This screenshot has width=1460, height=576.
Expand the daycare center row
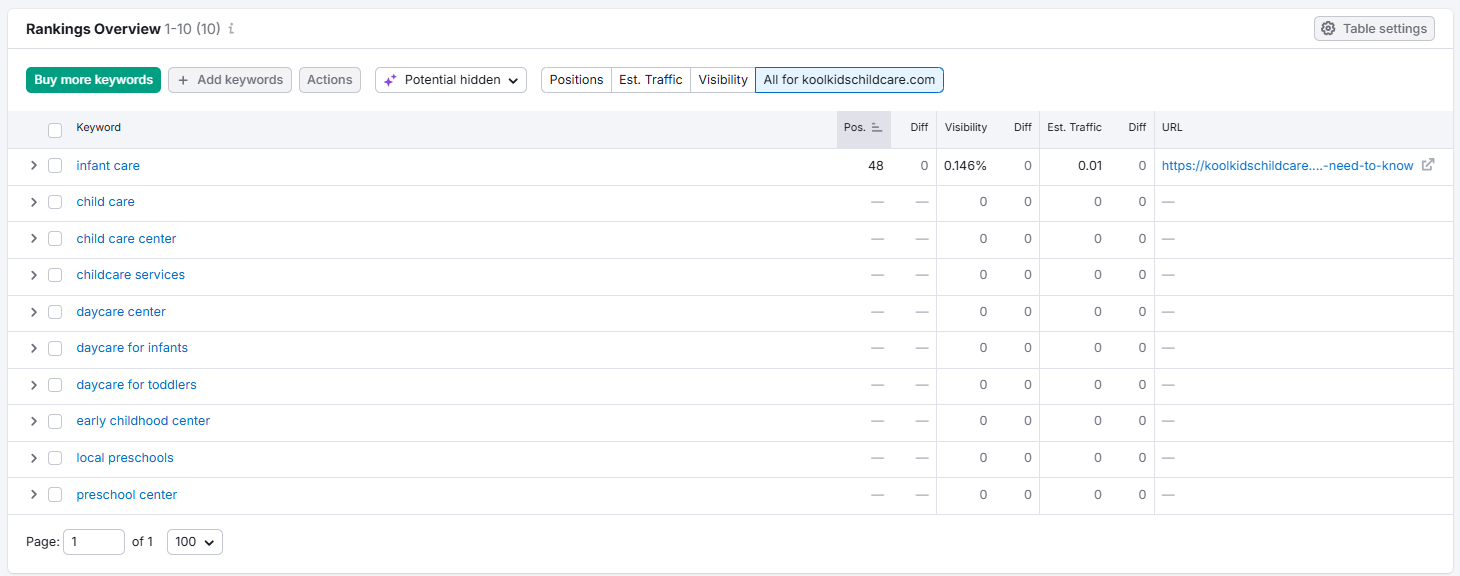coord(33,312)
